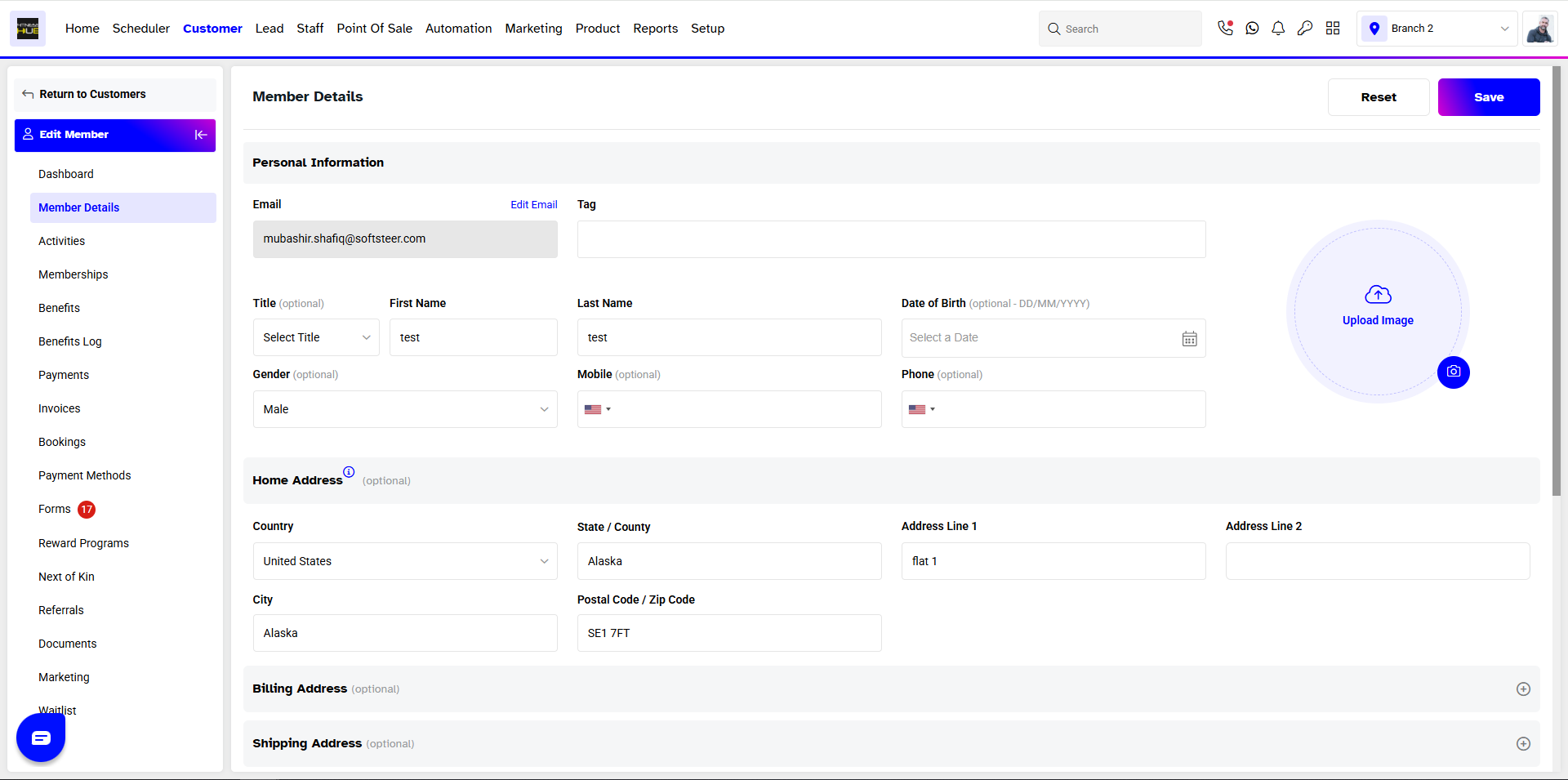Open Point Of Sale menu

375,29
